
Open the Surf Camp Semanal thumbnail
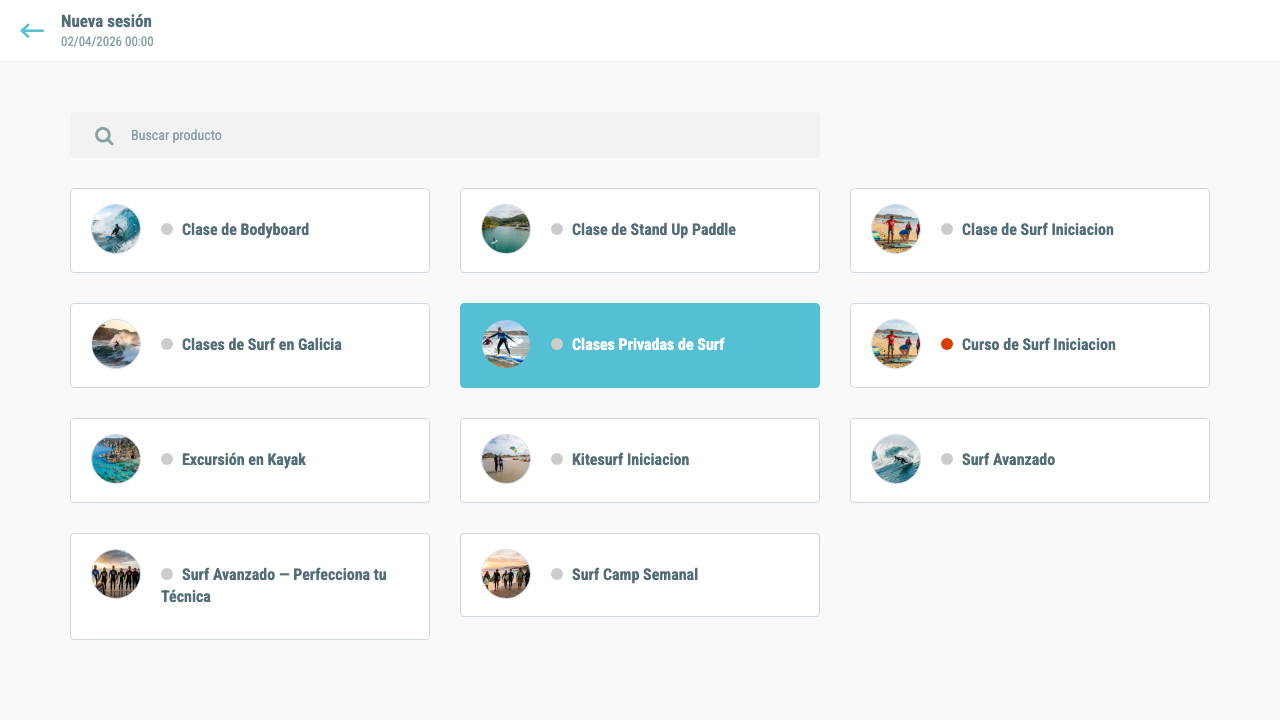tap(506, 574)
